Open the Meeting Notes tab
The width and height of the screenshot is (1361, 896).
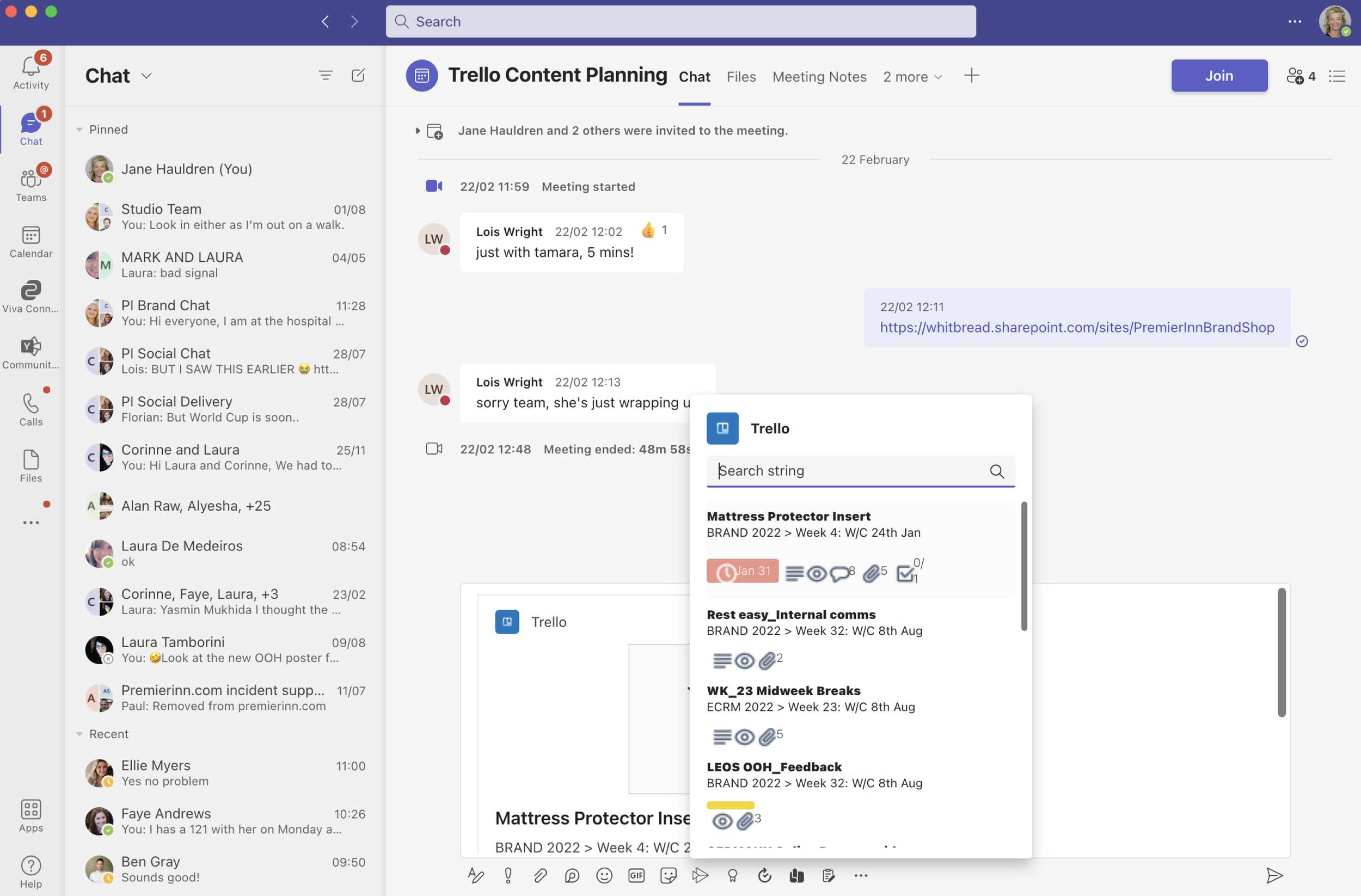coord(819,76)
